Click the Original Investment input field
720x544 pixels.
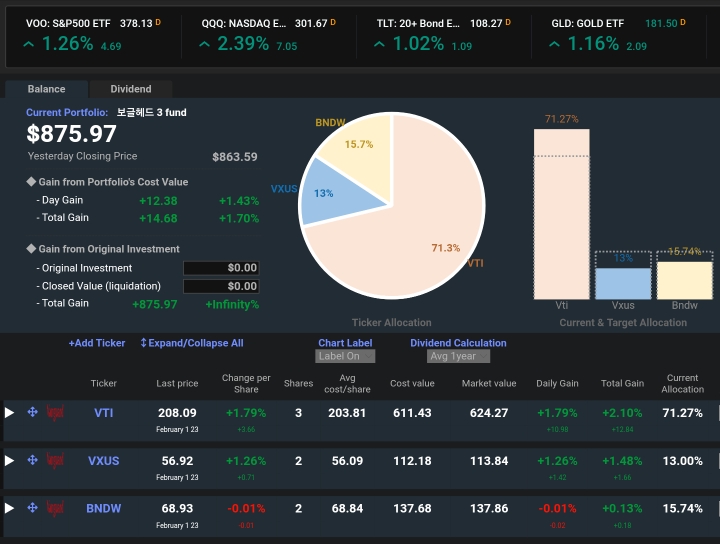click(x=221, y=268)
